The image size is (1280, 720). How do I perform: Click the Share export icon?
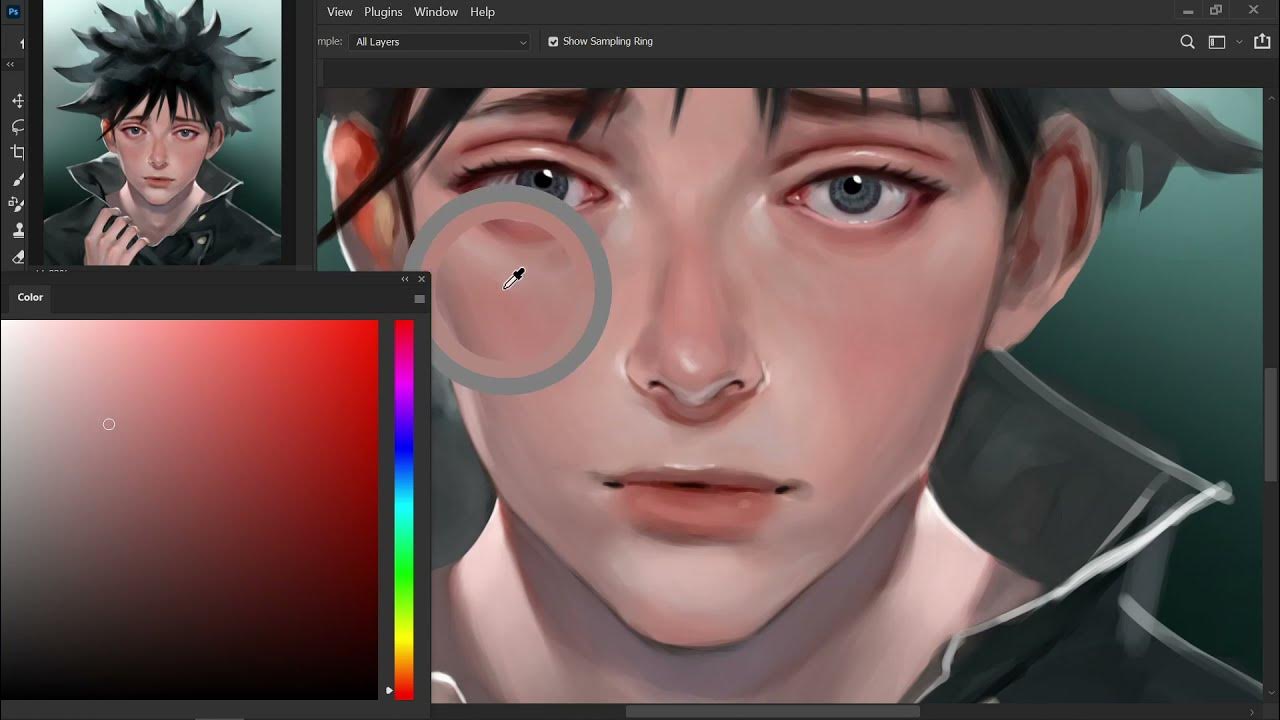(1260, 42)
